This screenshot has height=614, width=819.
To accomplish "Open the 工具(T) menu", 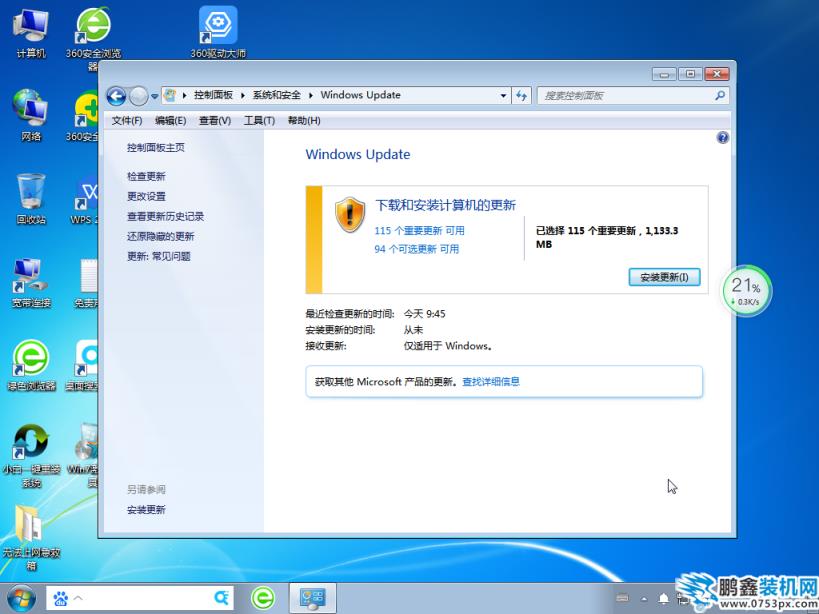I will pyautogui.click(x=260, y=121).
